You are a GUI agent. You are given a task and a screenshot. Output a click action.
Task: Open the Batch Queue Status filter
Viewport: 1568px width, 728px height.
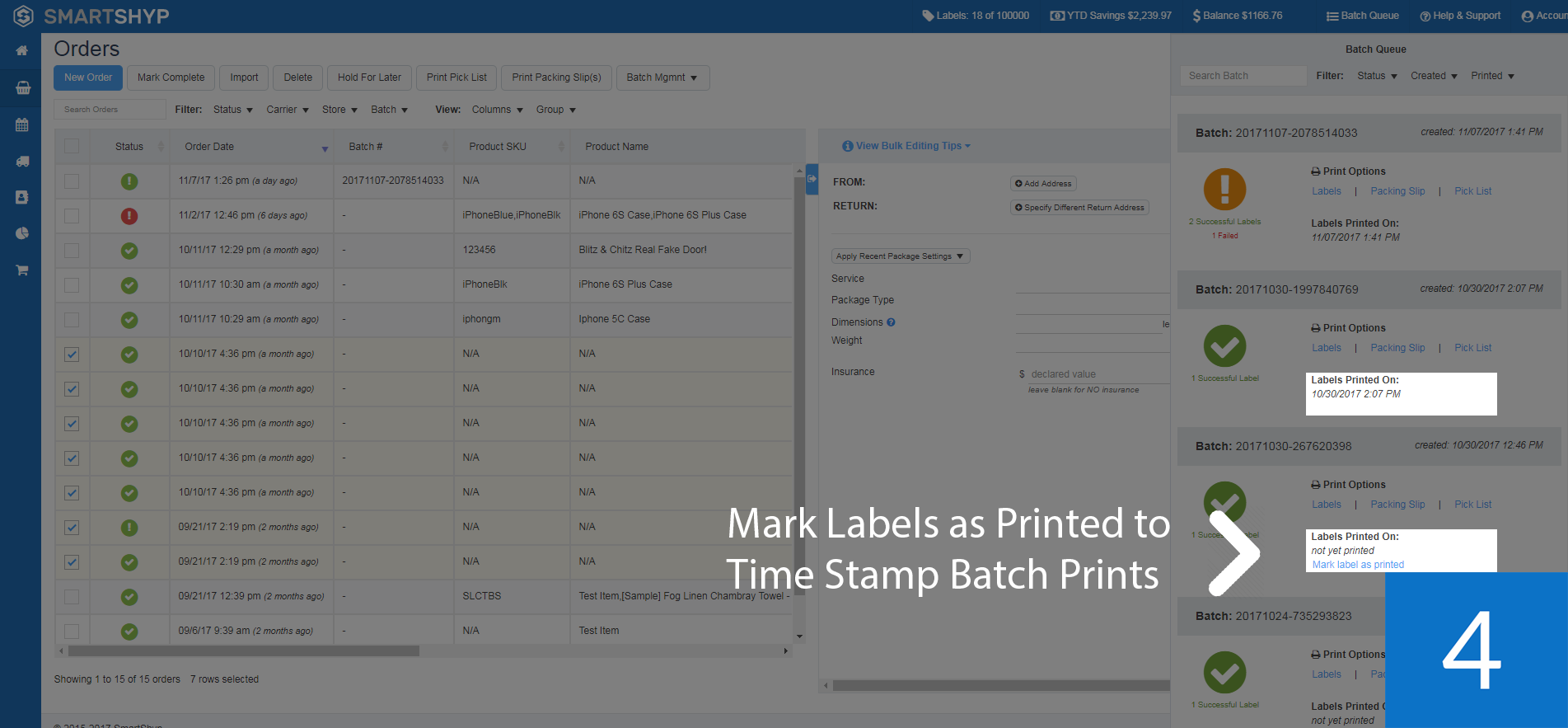click(1377, 76)
